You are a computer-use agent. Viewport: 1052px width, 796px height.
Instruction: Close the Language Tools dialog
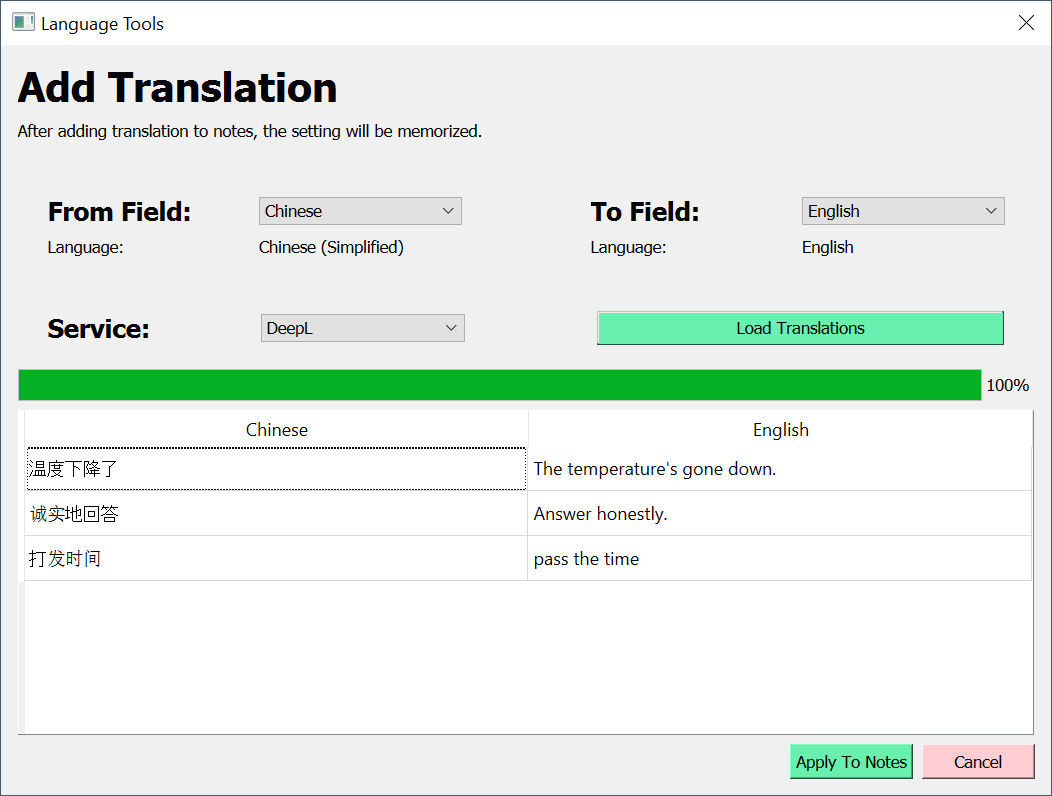pyautogui.click(x=1026, y=23)
